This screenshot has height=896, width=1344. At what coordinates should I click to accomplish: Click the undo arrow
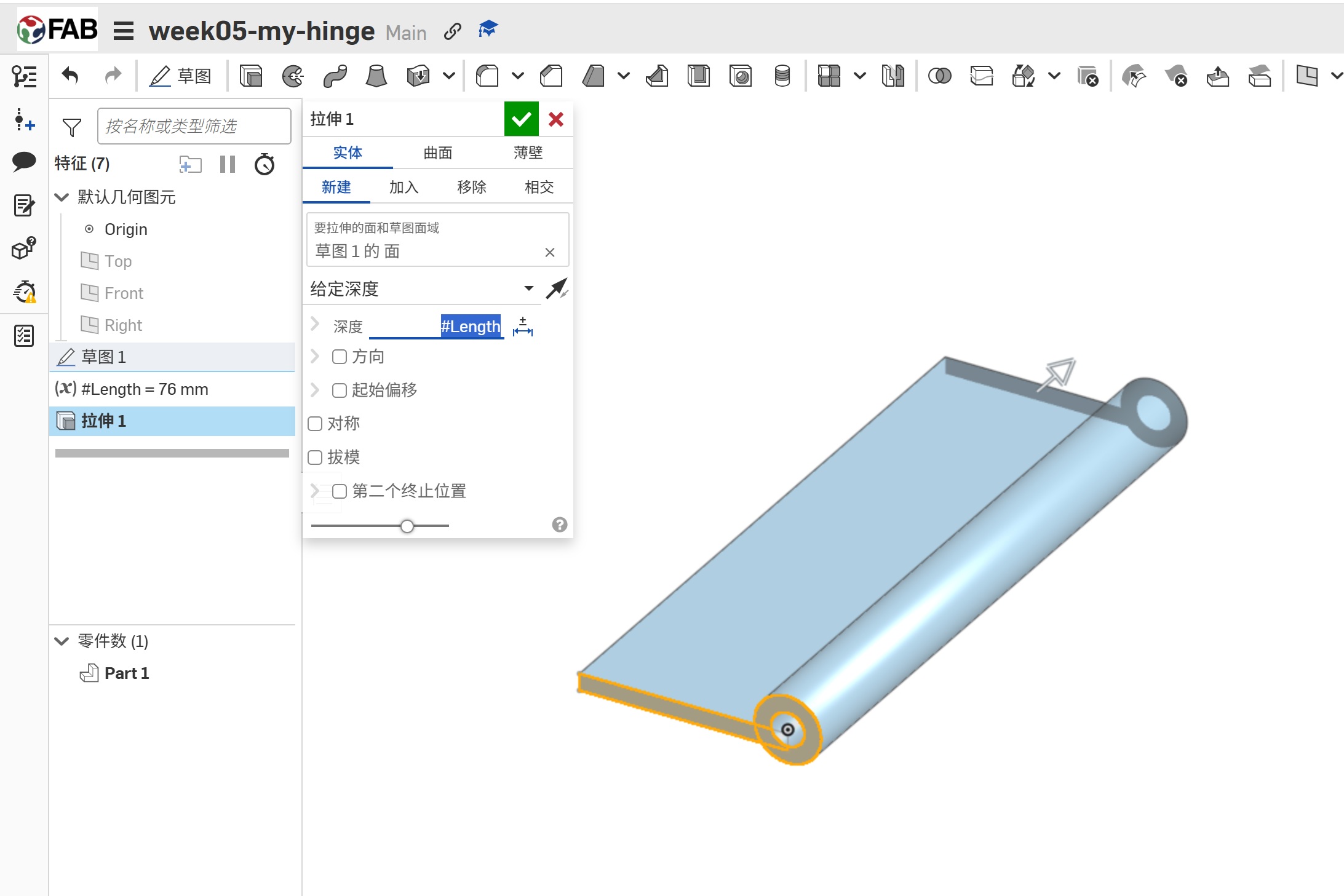(x=71, y=76)
